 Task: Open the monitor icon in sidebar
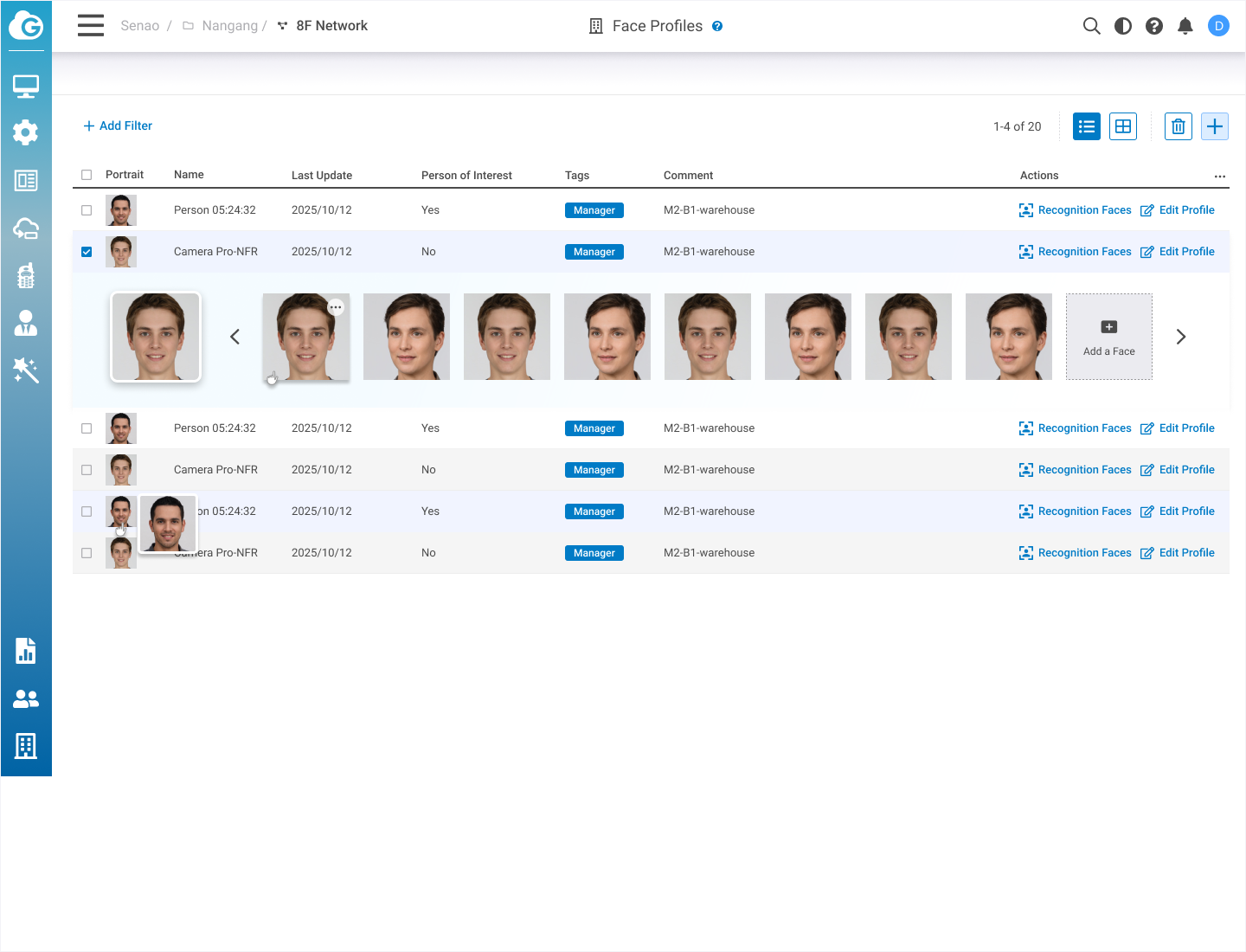pos(26,86)
